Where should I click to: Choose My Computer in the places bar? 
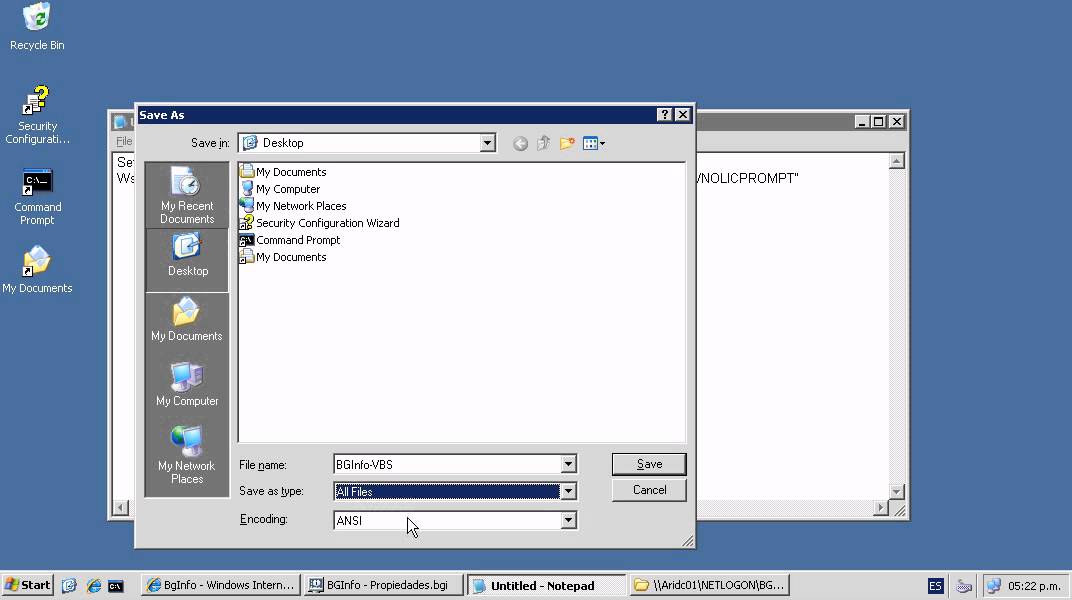(187, 384)
